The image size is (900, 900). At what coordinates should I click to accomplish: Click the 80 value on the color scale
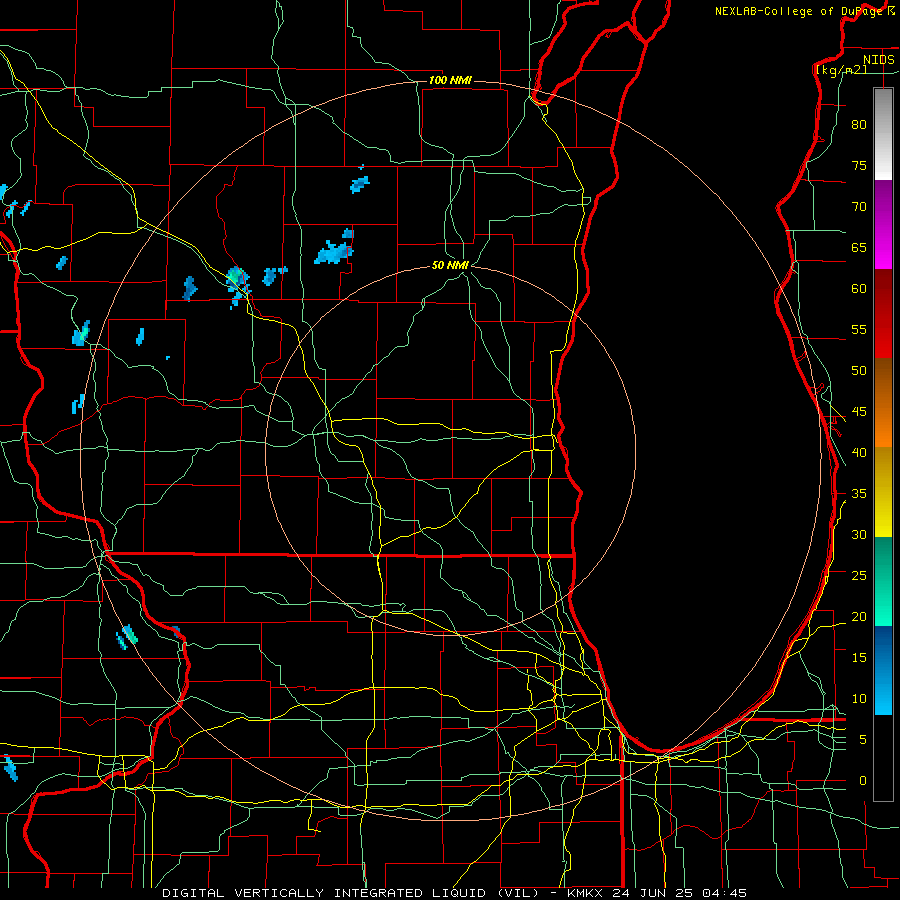point(859,125)
